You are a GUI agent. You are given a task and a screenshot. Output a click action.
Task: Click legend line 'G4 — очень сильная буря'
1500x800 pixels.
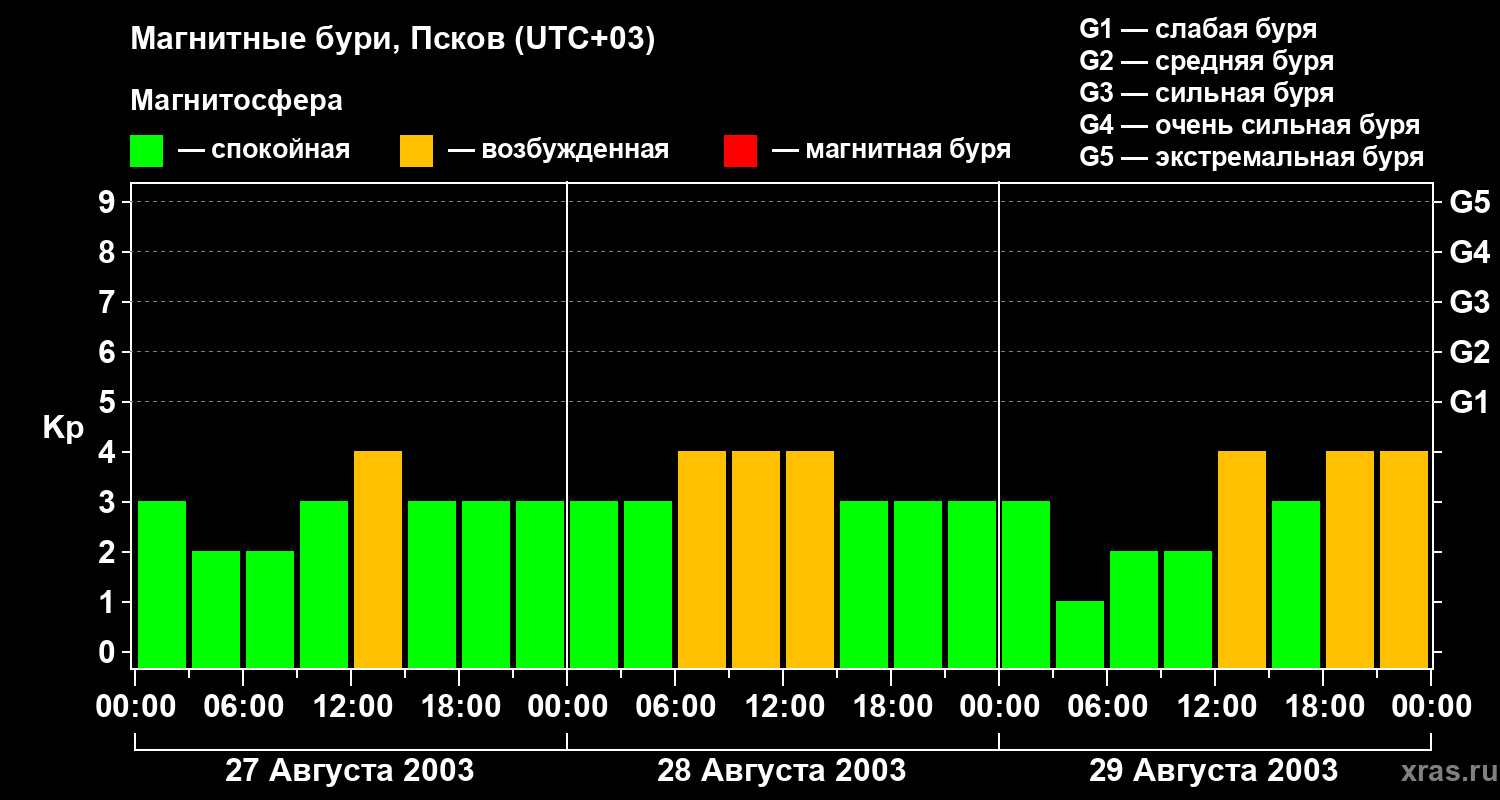tap(1249, 125)
